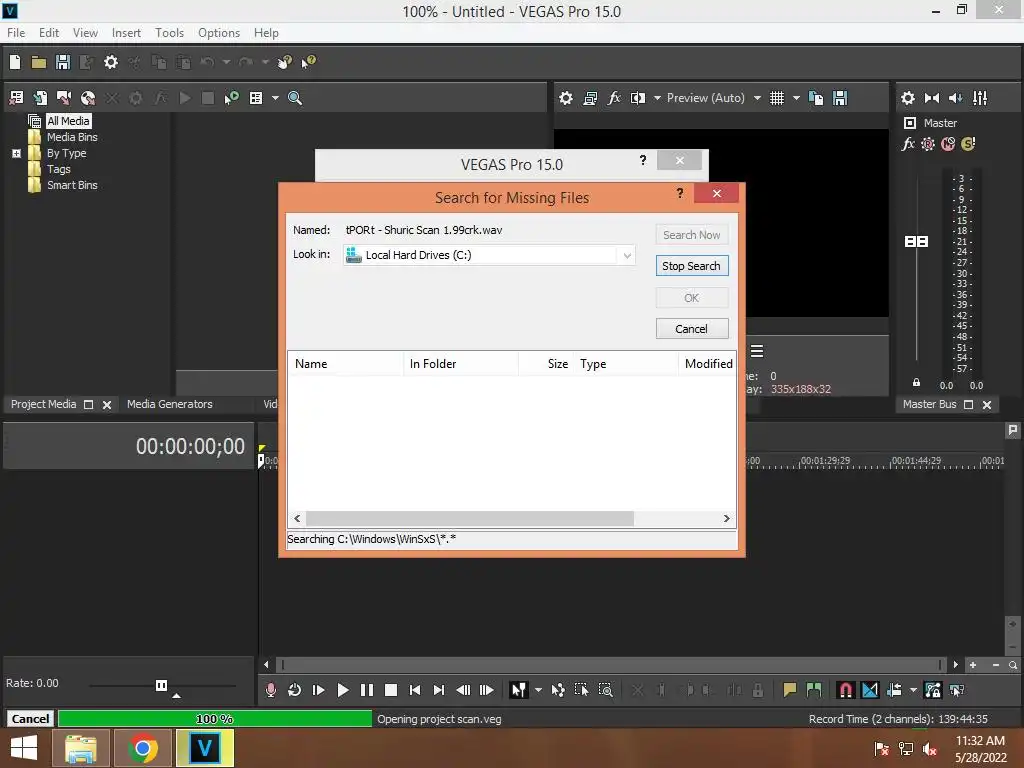1024x768 pixels.
Task: Open File Explorer from the taskbar
Action: click(80, 748)
